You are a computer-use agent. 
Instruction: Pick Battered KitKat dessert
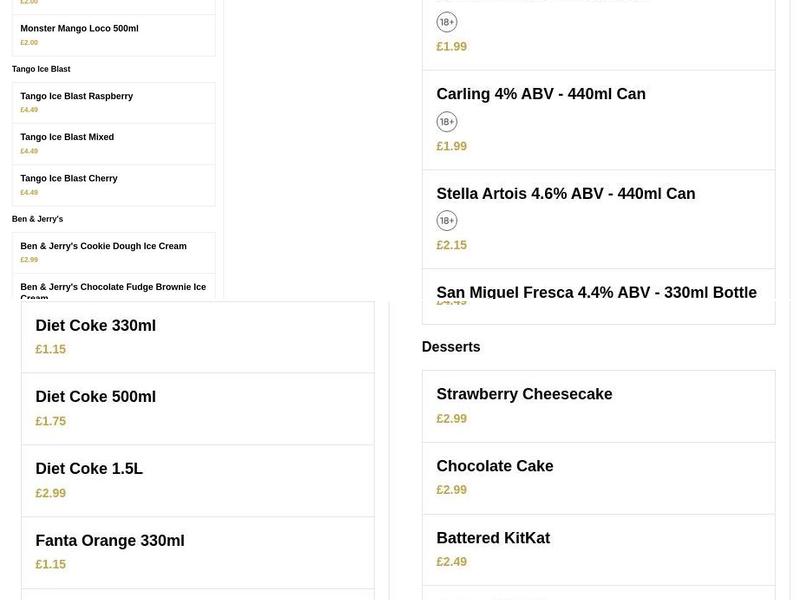(598, 549)
